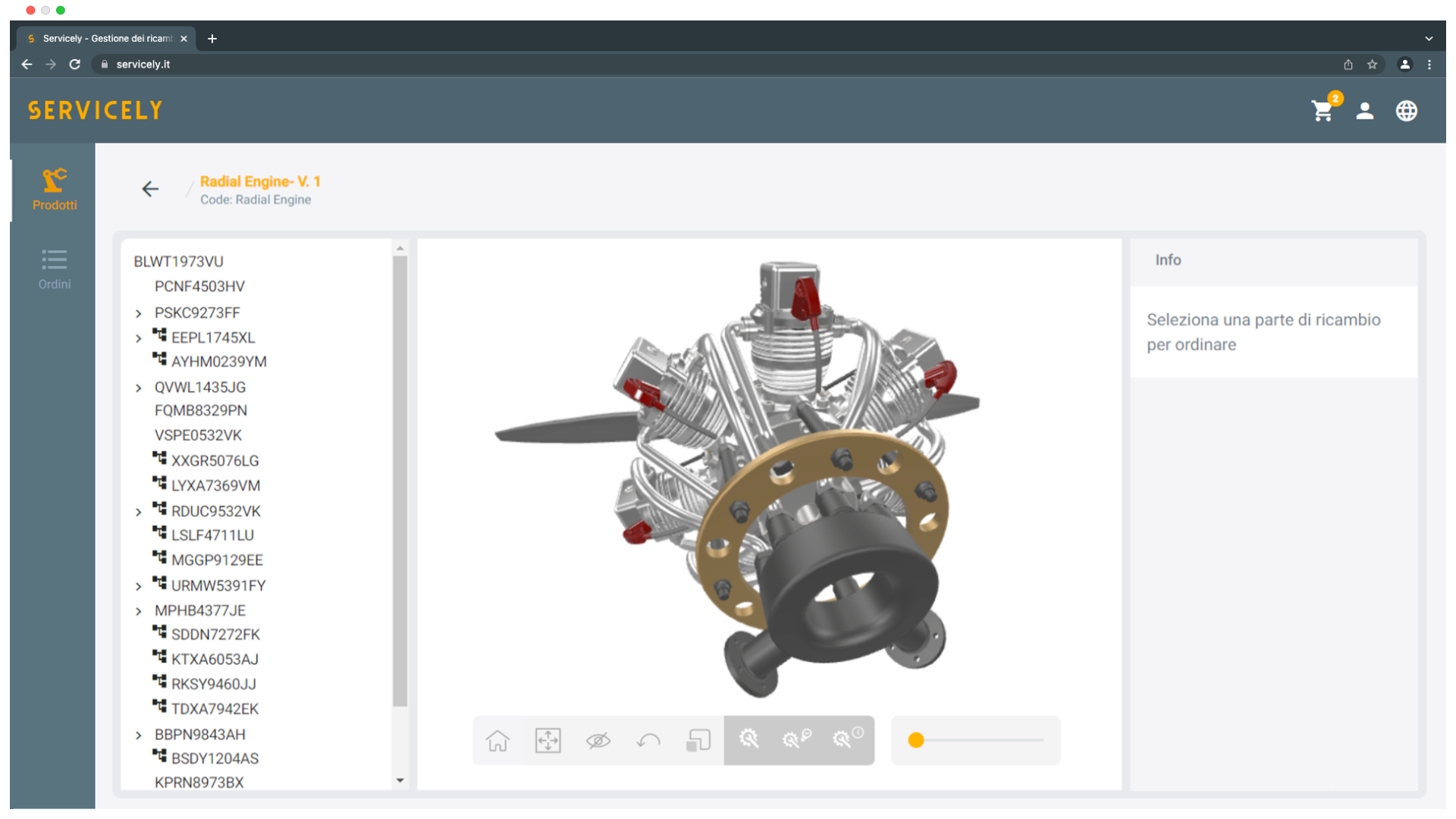The width and height of the screenshot is (1456, 819).
Task: Open the user account icon in header
Action: (1364, 111)
